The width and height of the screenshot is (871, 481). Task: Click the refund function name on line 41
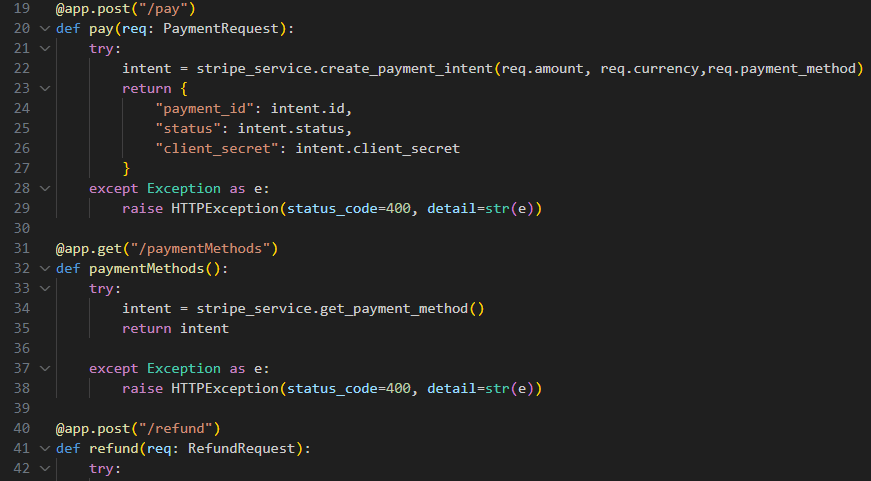114,448
